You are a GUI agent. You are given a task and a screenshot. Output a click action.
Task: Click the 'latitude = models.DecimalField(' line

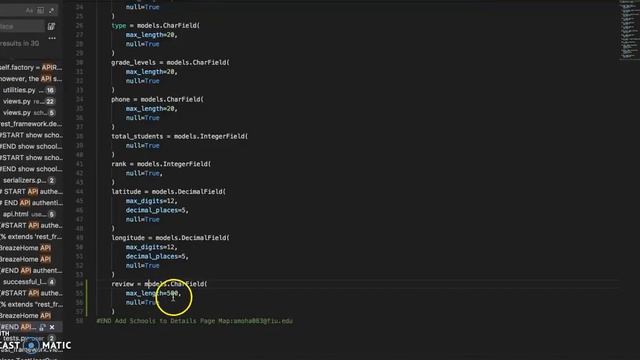(169, 192)
